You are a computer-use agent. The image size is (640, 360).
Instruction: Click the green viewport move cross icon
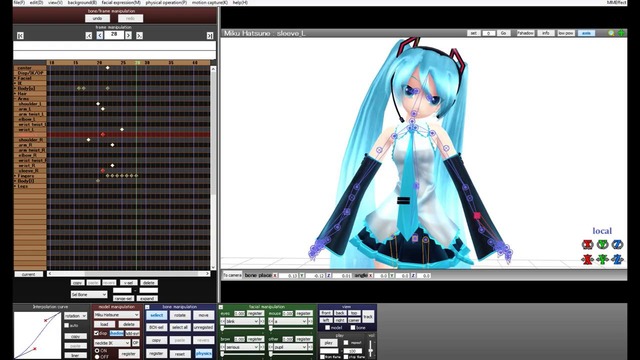tap(621, 33)
